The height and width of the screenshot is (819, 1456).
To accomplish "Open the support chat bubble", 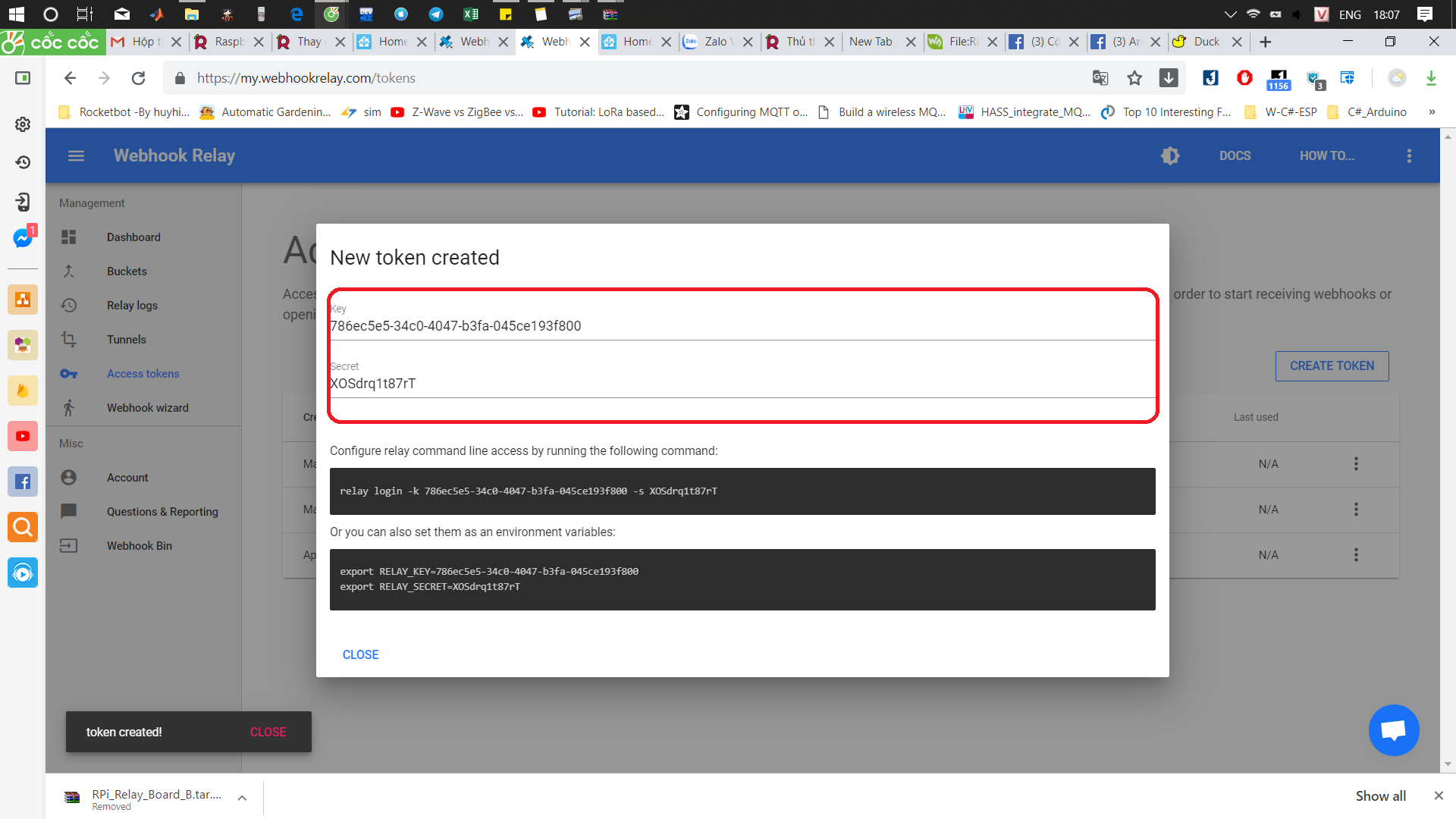I will click(x=1394, y=730).
